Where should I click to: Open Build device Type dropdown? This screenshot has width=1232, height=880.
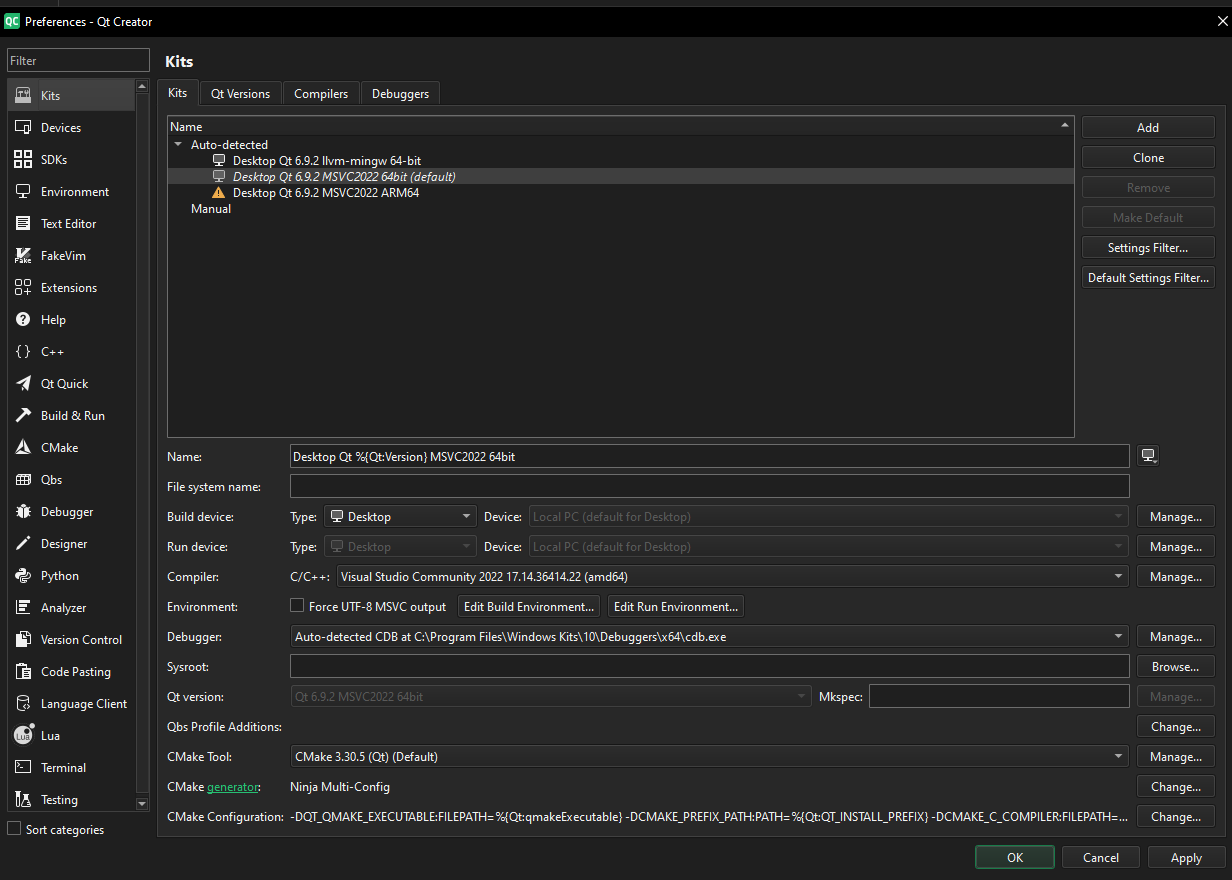(x=400, y=517)
